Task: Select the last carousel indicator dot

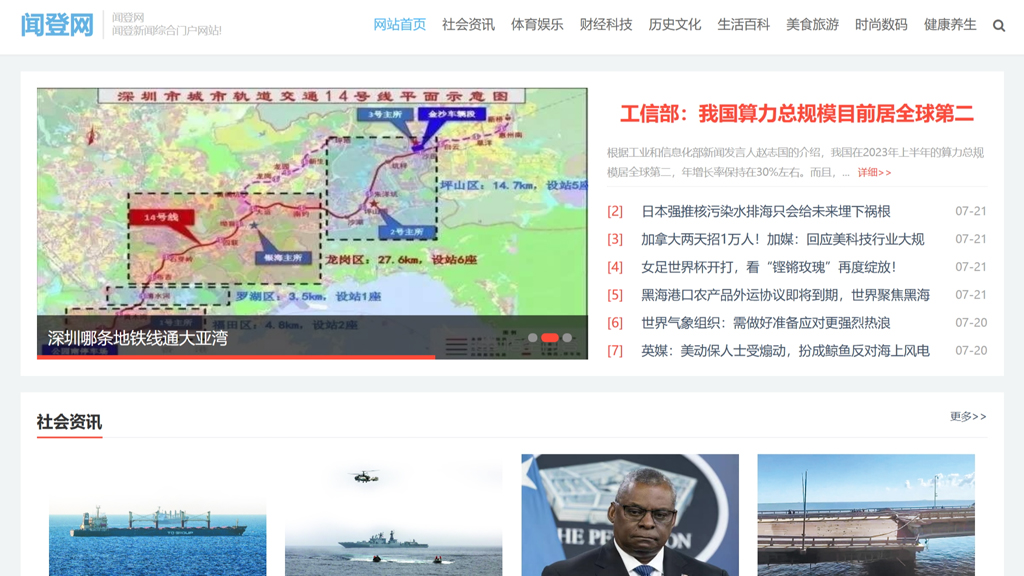Action: pyautogui.click(x=567, y=338)
